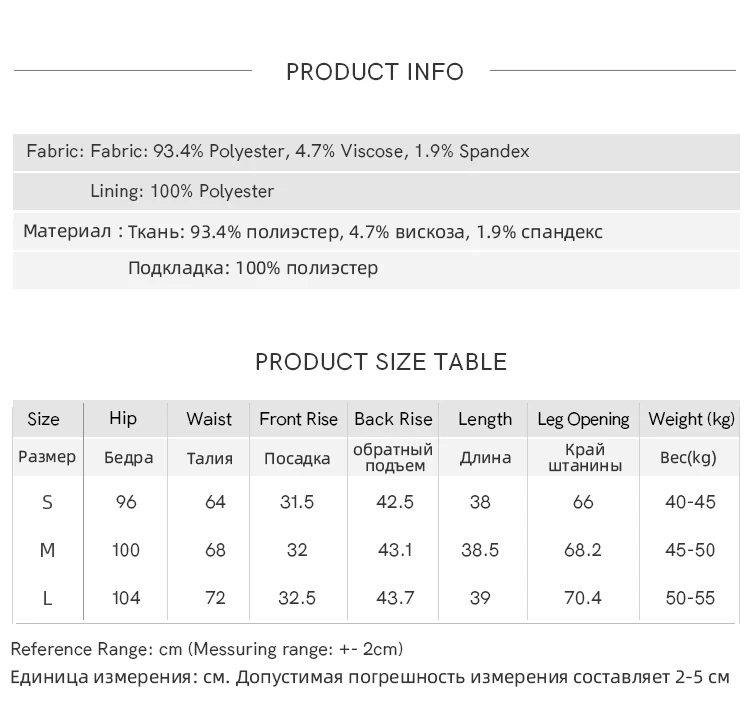
Task: Click the Weight (kg) column header
Action: point(691,419)
